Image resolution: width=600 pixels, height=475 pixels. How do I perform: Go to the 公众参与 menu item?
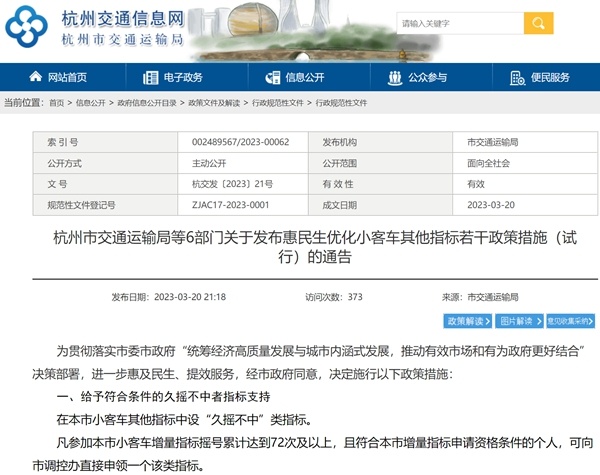pyautogui.click(x=427, y=78)
